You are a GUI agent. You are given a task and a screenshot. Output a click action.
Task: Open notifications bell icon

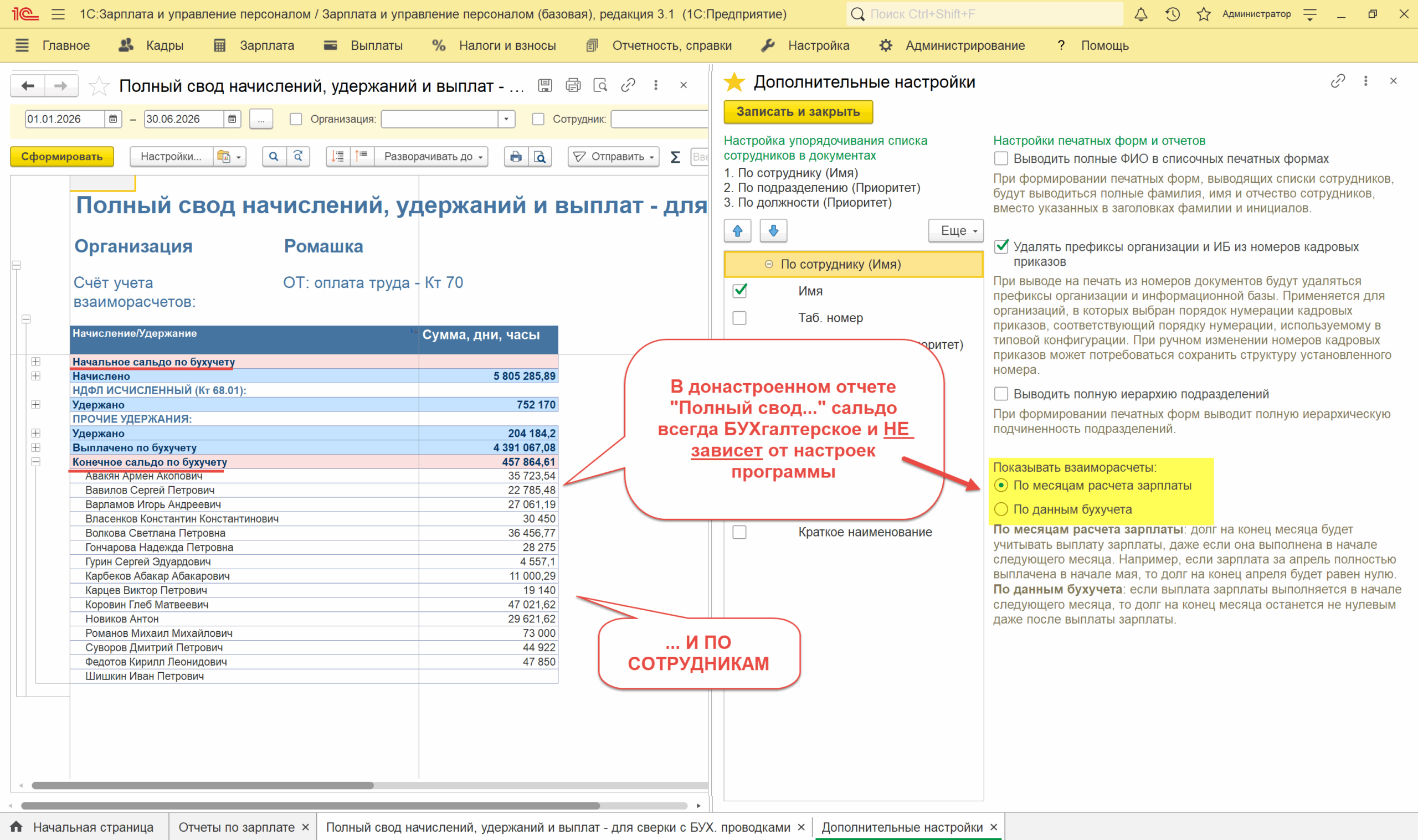pos(1140,14)
